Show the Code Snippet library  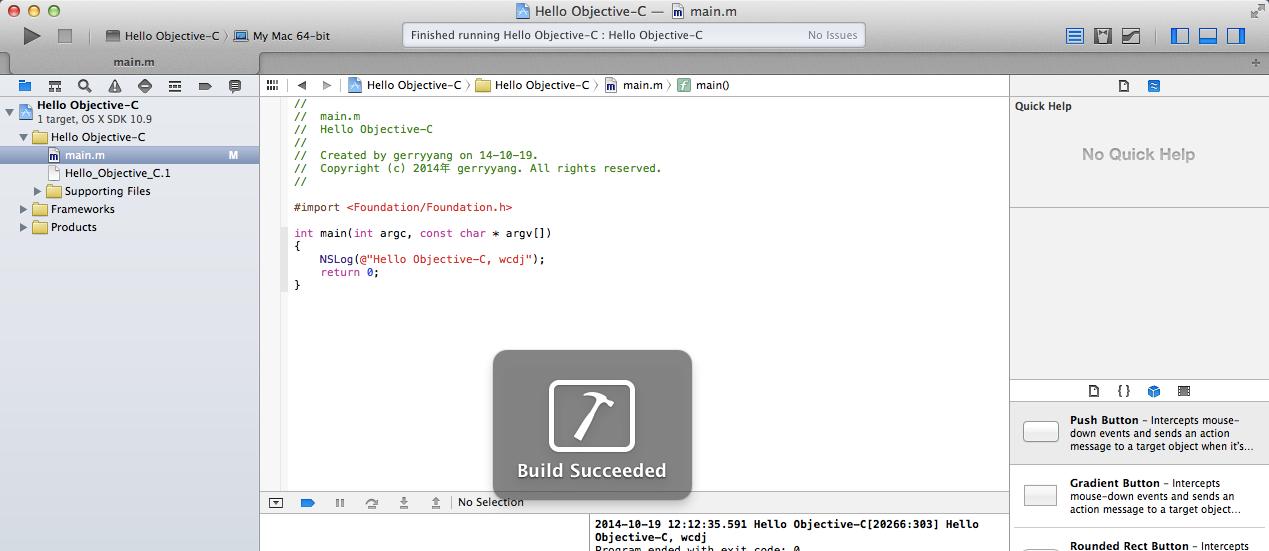coord(1124,391)
